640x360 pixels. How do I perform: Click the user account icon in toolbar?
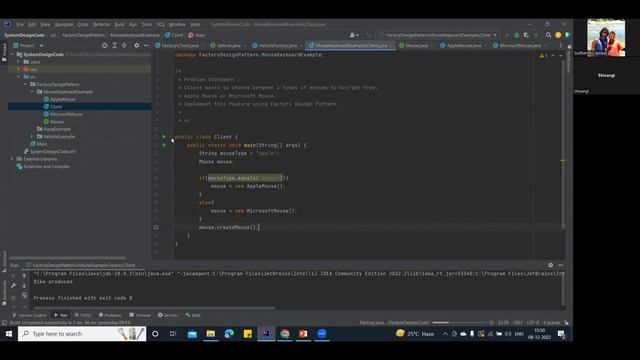353,35
